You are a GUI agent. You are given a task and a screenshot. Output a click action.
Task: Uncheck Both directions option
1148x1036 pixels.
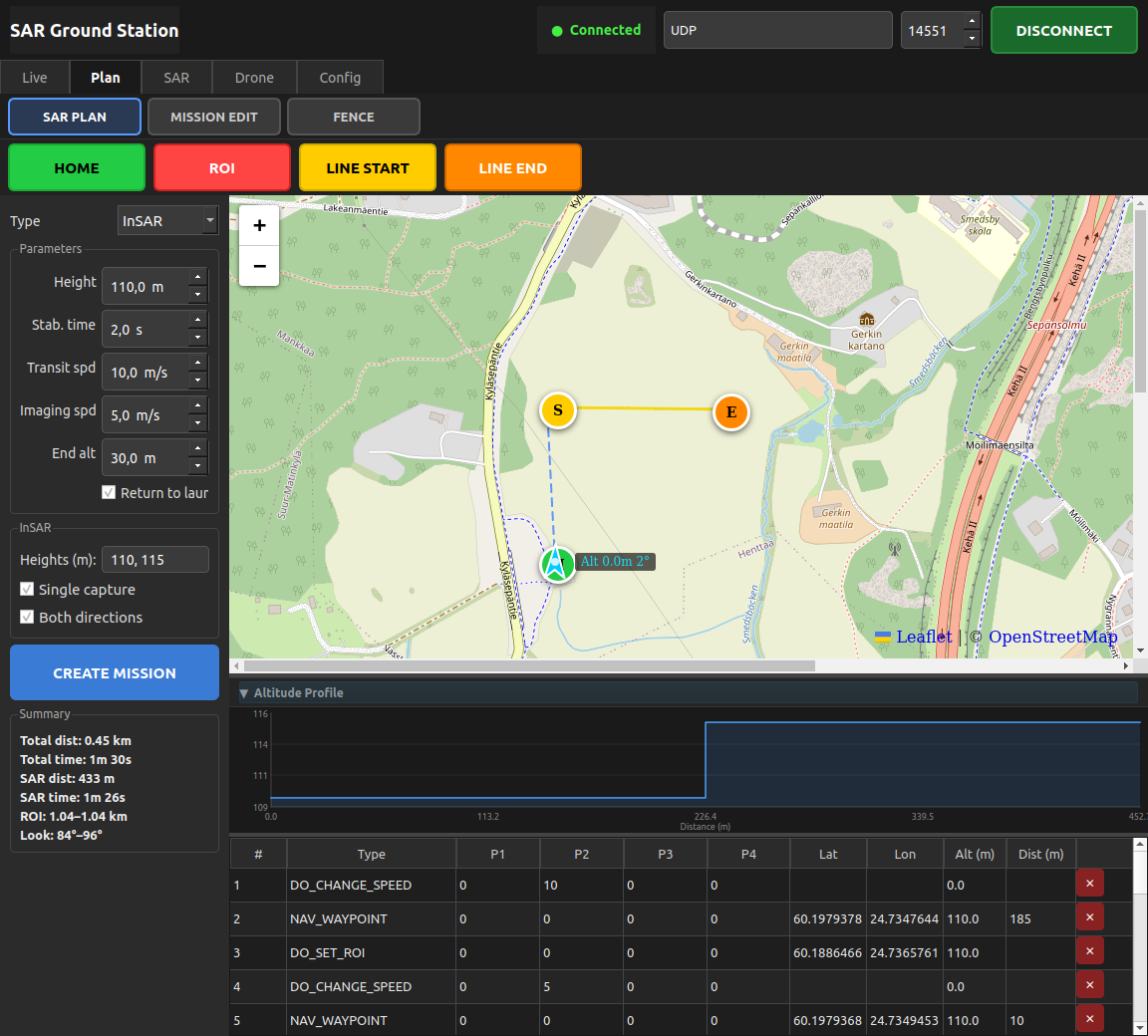[x=27, y=617]
